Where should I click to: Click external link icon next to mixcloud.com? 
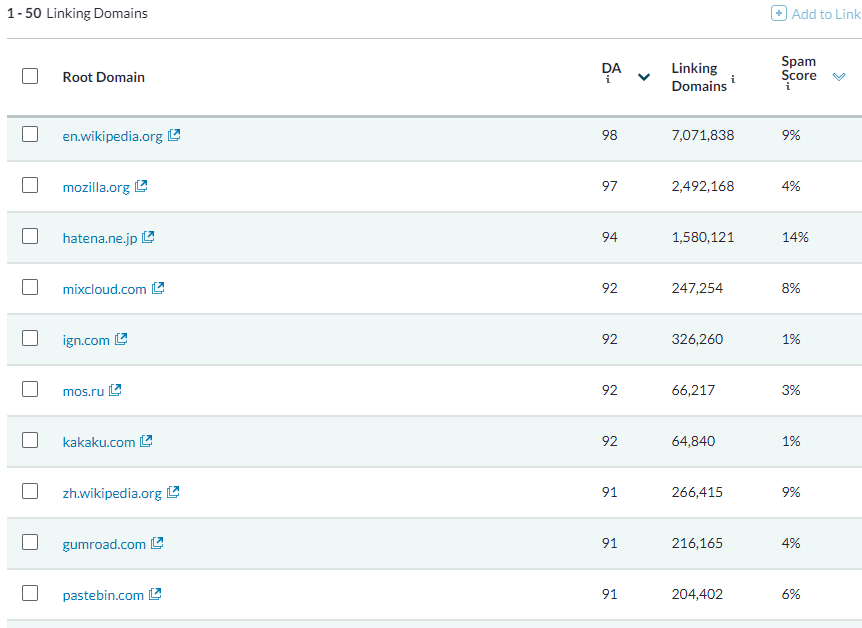coord(158,288)
